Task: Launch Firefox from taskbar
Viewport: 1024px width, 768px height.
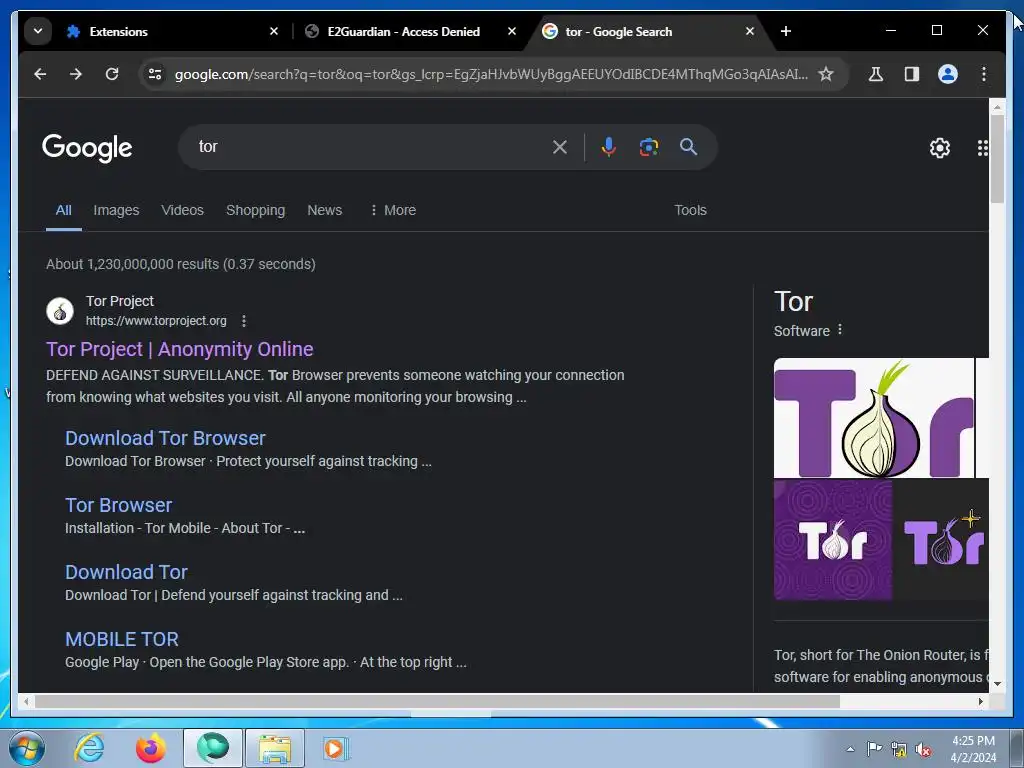Action: 151,748
